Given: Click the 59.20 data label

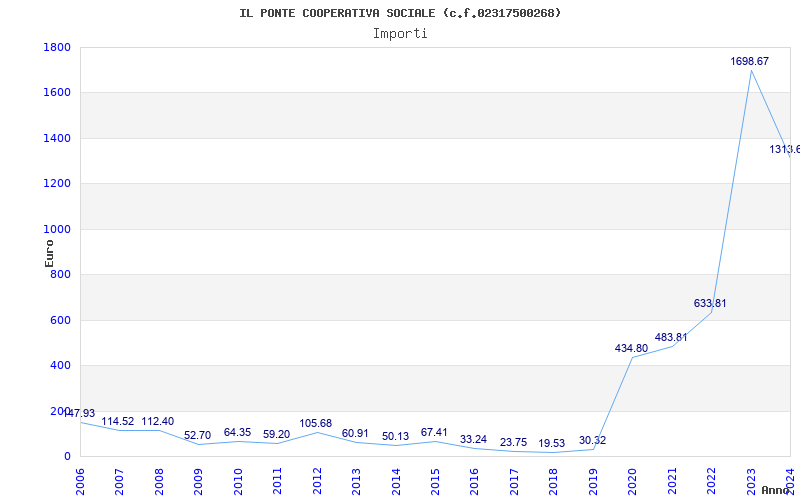Looking at the screenshot, I should coord(277,435).
